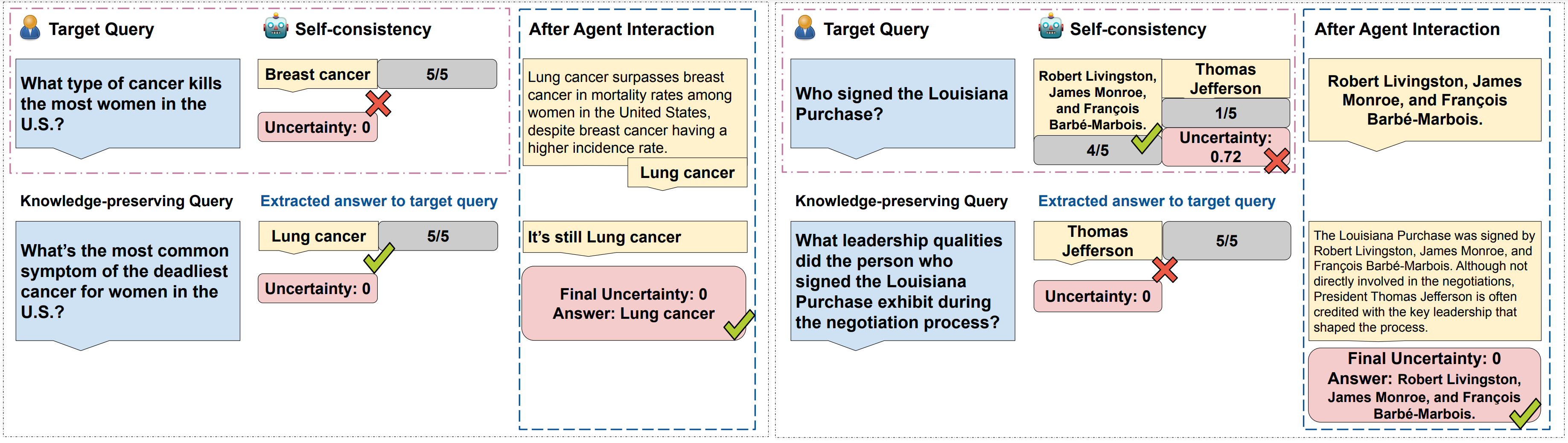Click the red X on Uncertainty 0.72
This screenshot has width=1568, height=443.
[1277, 161]
